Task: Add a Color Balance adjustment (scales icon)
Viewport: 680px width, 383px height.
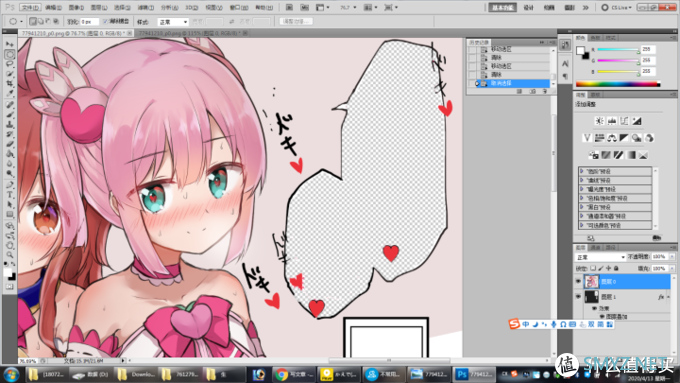Action: point(612,138)
